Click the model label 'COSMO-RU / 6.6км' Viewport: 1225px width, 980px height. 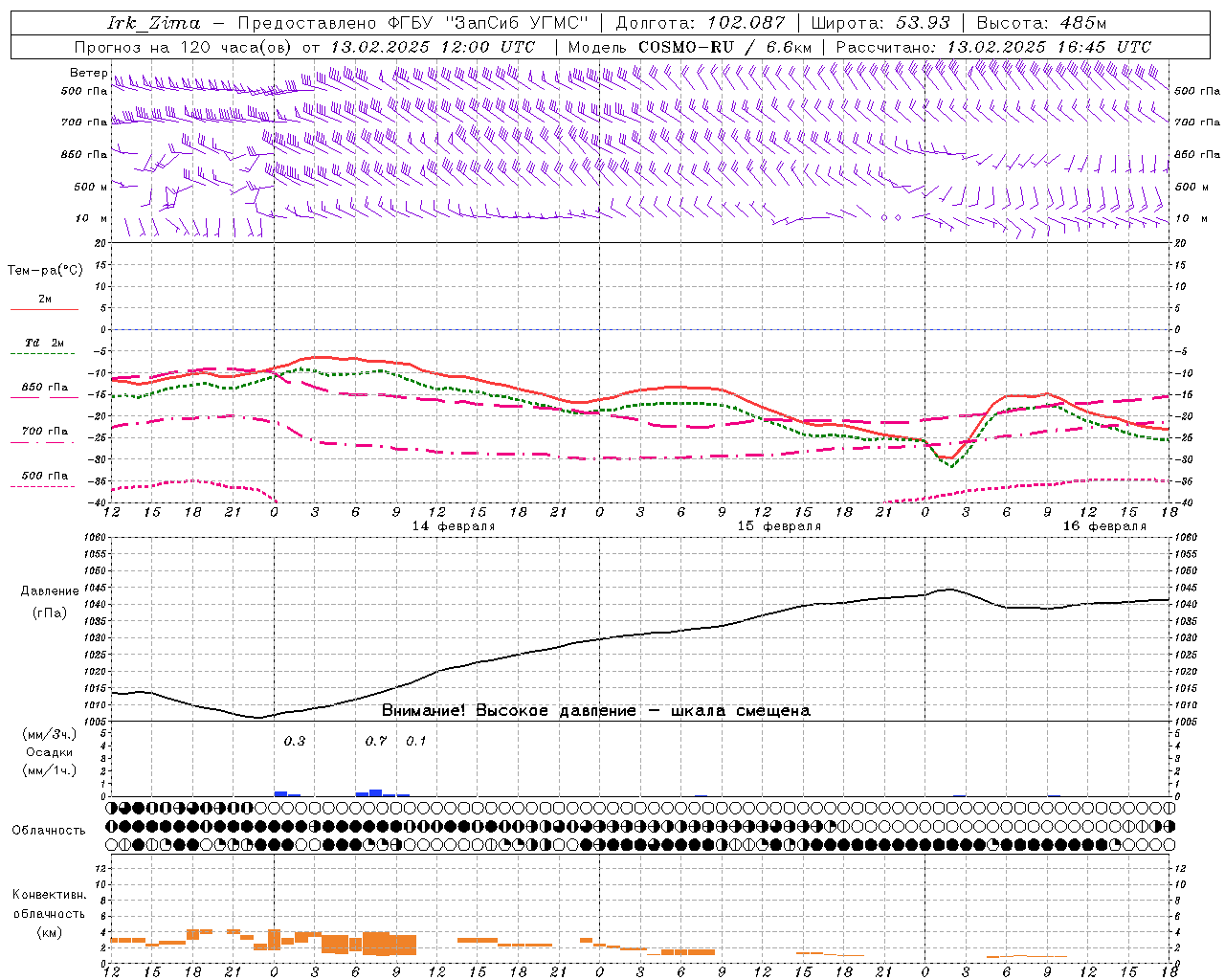pyautogui.click(x=724, y=47)
